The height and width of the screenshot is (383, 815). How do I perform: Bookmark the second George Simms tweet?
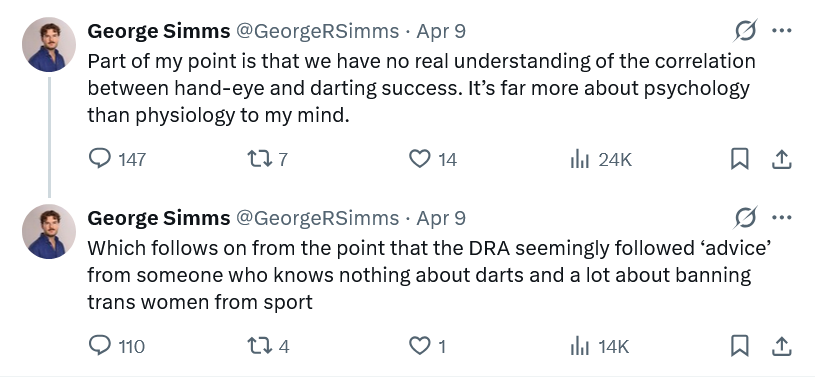point(739,346)
